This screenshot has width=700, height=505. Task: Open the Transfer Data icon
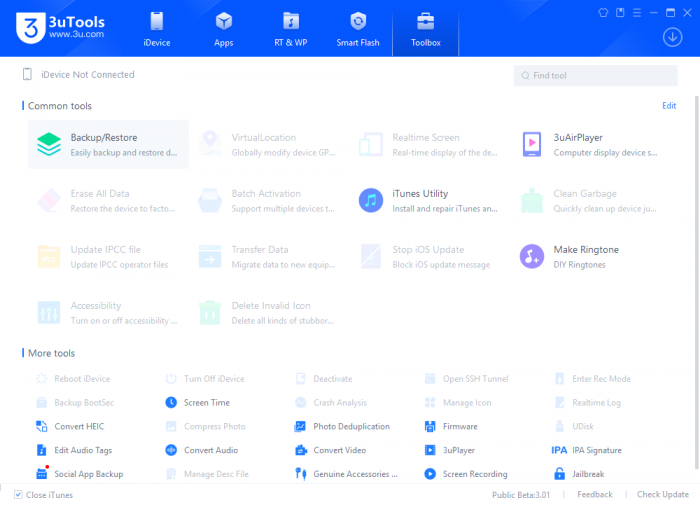point(210,256)
